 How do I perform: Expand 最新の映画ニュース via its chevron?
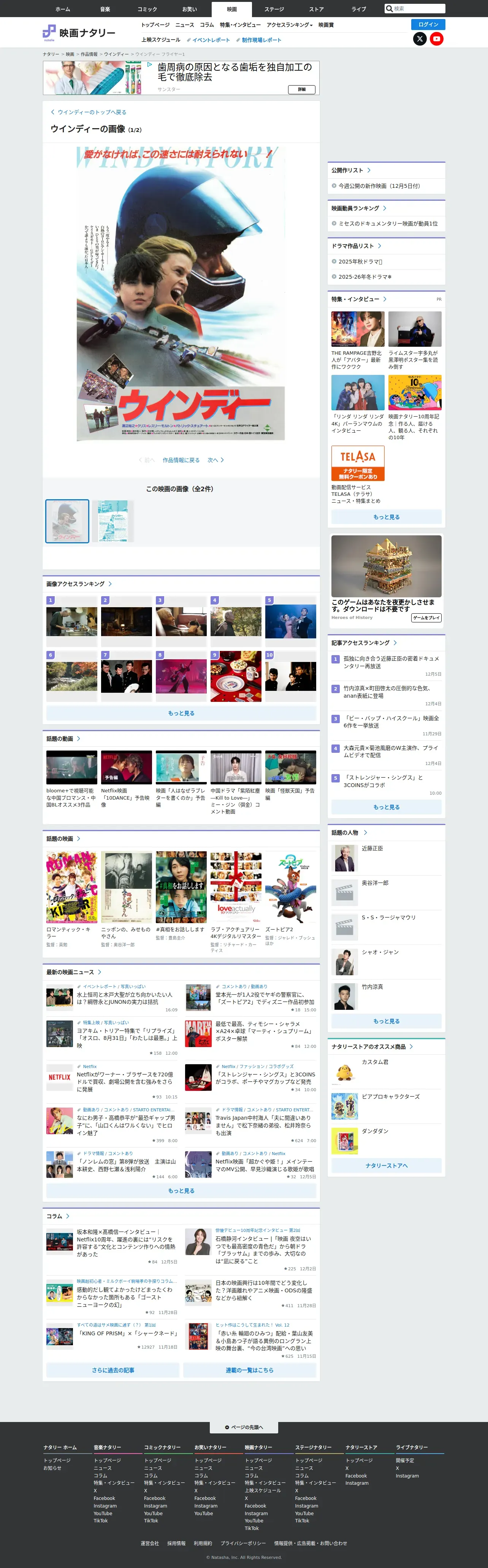[100, 972]
